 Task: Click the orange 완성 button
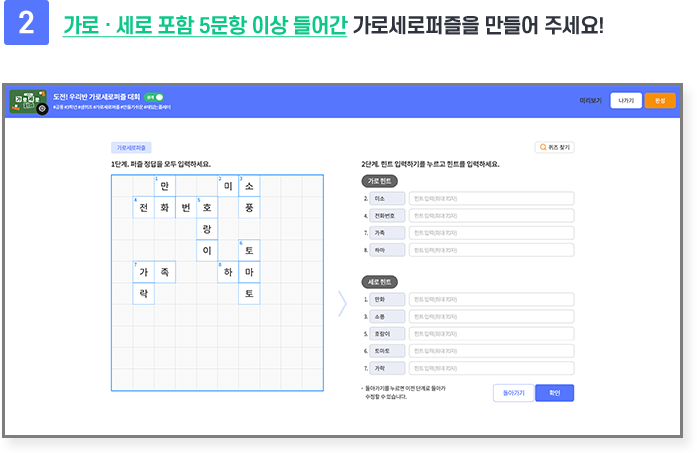[660, 100]
